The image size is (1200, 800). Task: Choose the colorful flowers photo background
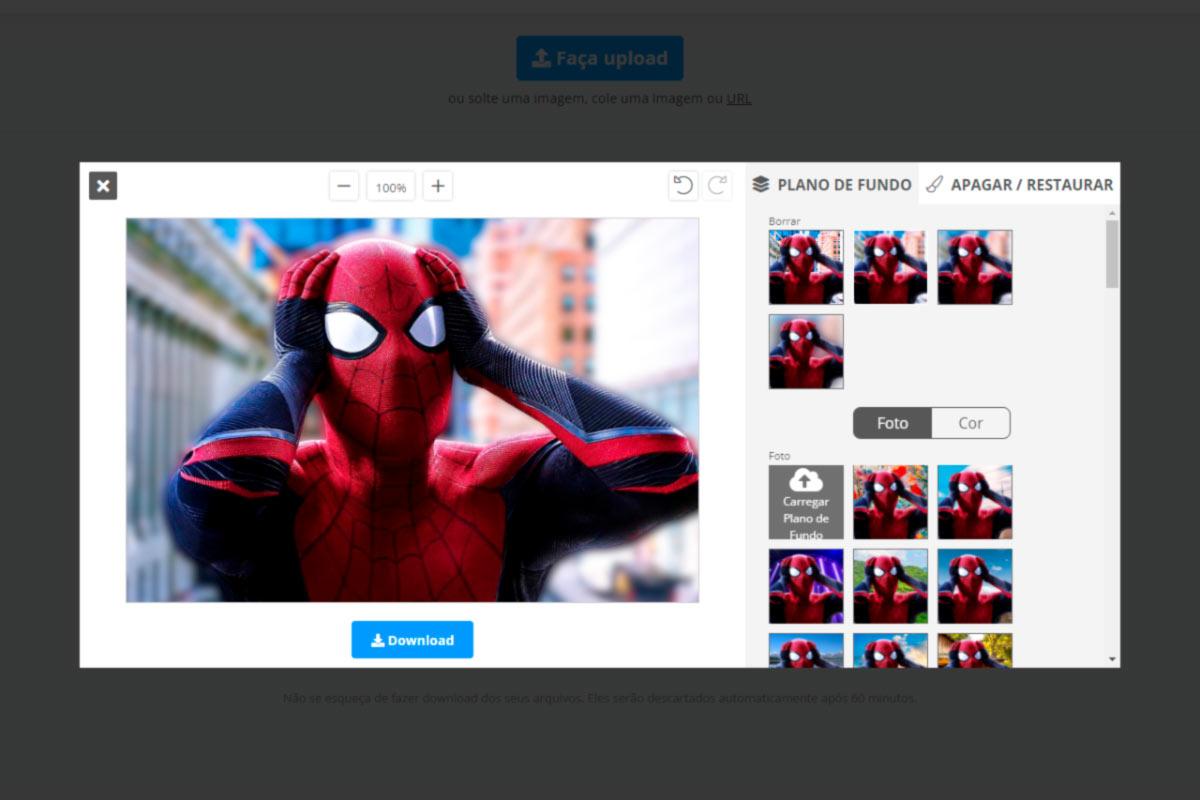(x=890, y=502)
